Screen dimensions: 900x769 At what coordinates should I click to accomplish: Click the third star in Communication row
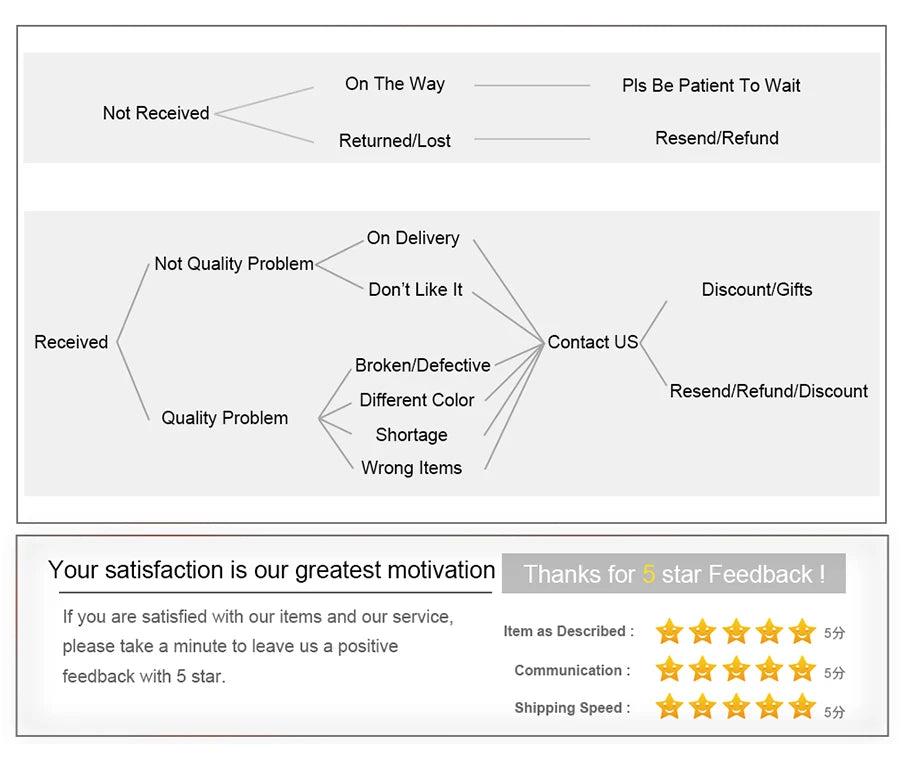[736, 669]
